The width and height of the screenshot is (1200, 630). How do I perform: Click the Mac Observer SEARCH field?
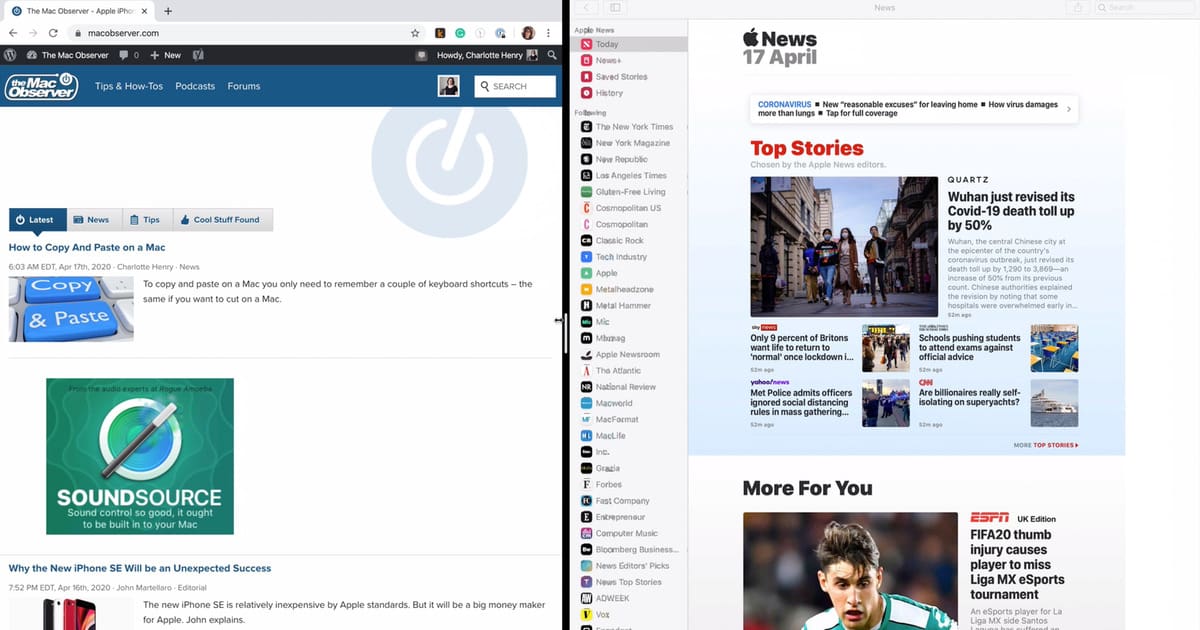(x=515, y=86)
